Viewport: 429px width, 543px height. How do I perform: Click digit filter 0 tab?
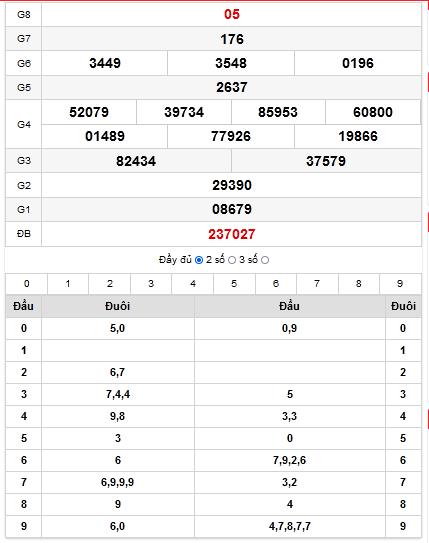[x=27, y=284]
